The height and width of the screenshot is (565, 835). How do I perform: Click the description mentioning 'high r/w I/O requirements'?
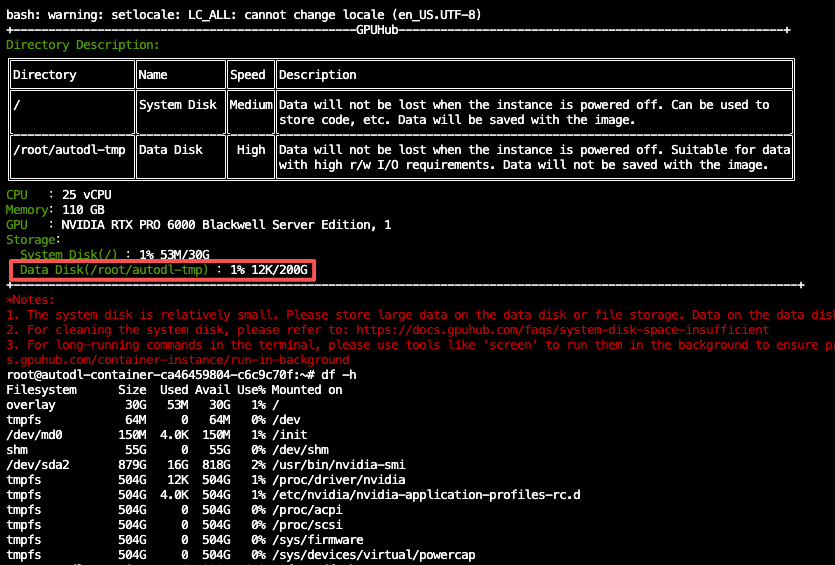coord(534,157)
